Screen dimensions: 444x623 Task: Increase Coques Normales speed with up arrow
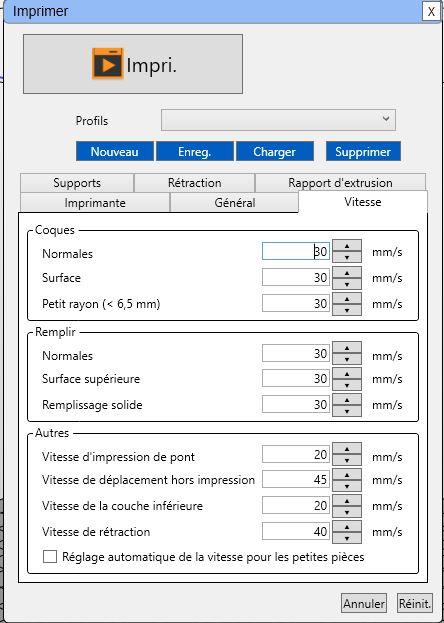pyautogui.click(x=347, y=245)
